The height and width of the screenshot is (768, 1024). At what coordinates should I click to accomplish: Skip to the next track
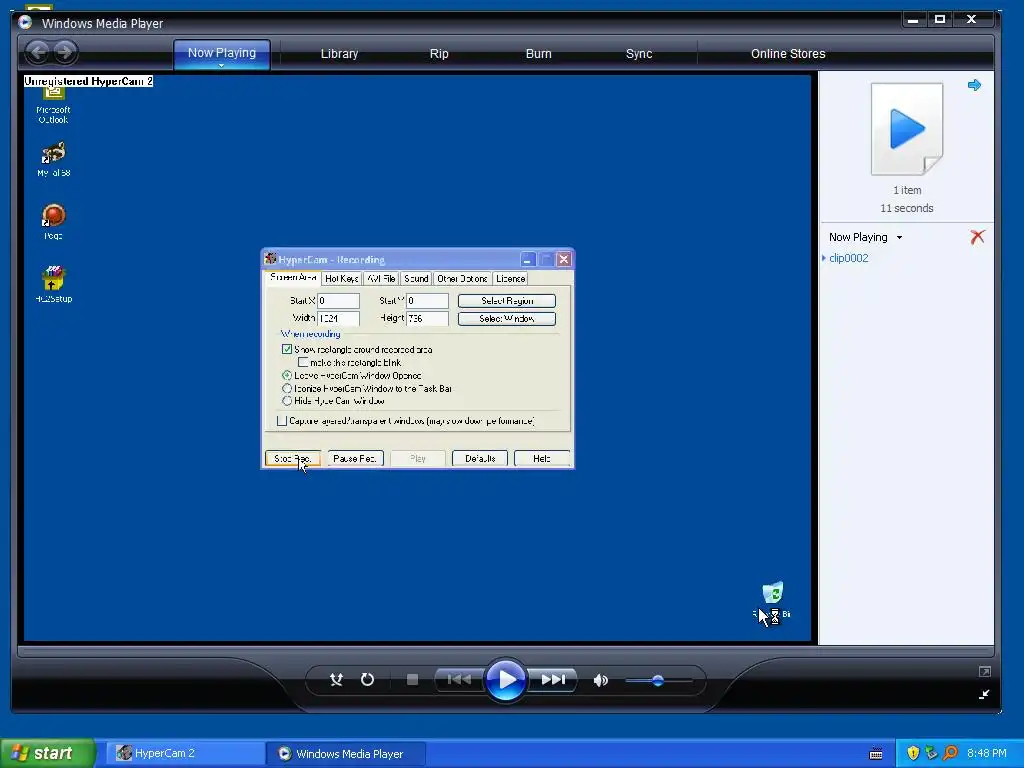552,680
